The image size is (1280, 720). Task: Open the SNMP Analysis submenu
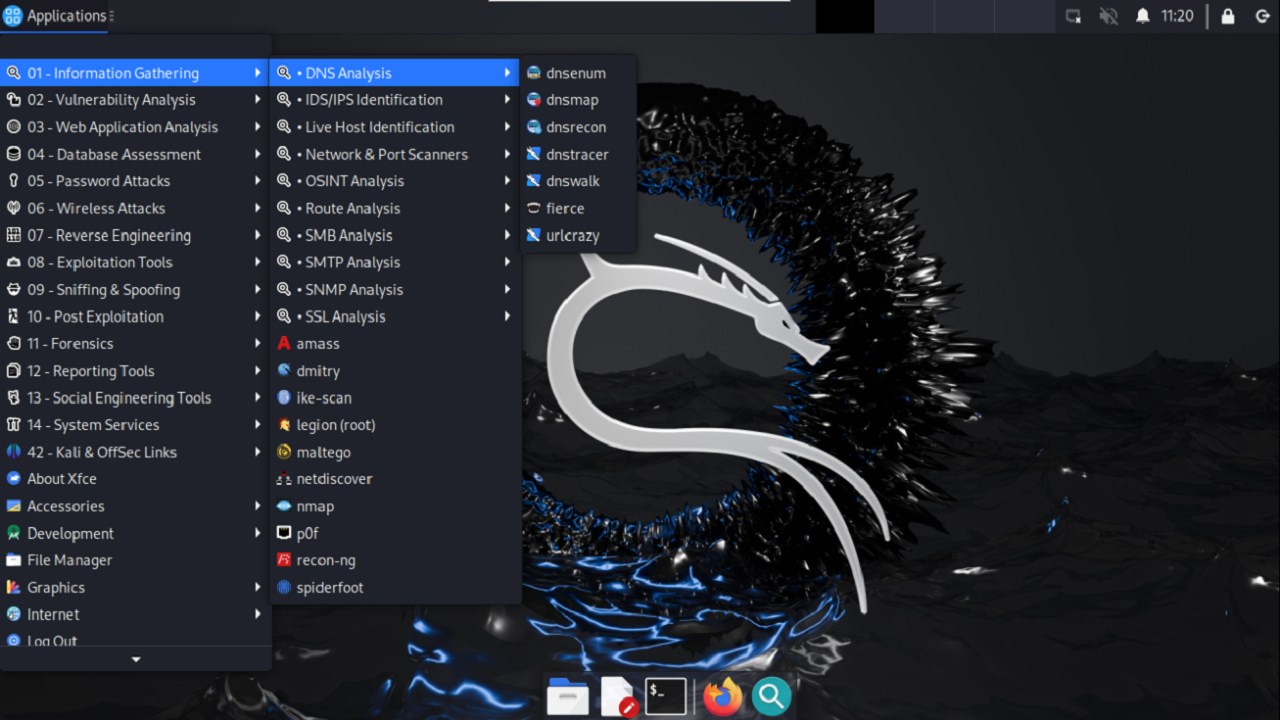[396, 289]
